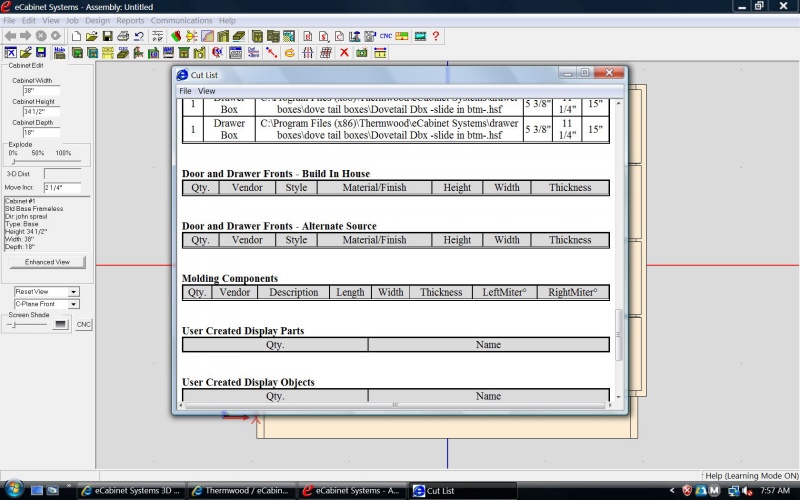Click the red question mark help icon

tap(436, 36)
